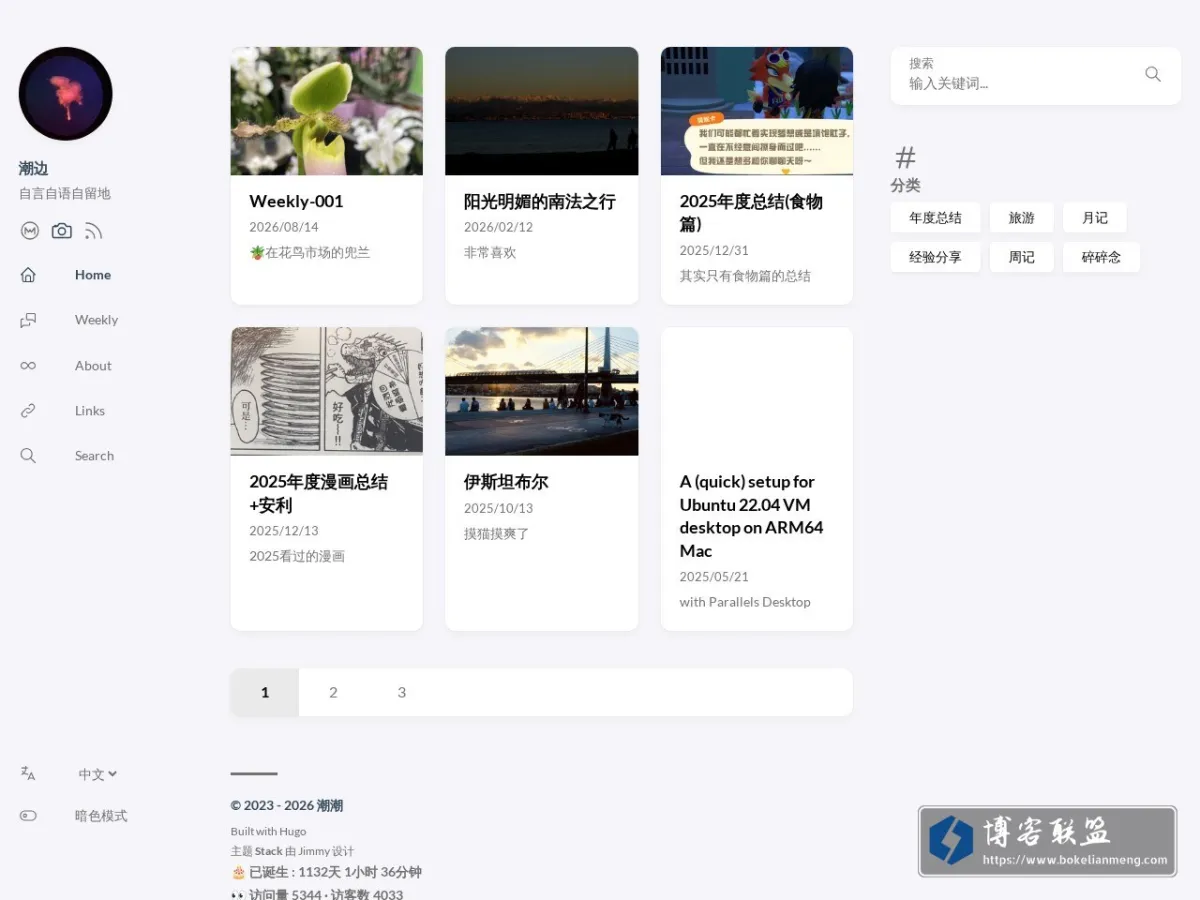Go to pagination page 3
The width and height of the screenshot is (1200, 900).
[402, 692]
